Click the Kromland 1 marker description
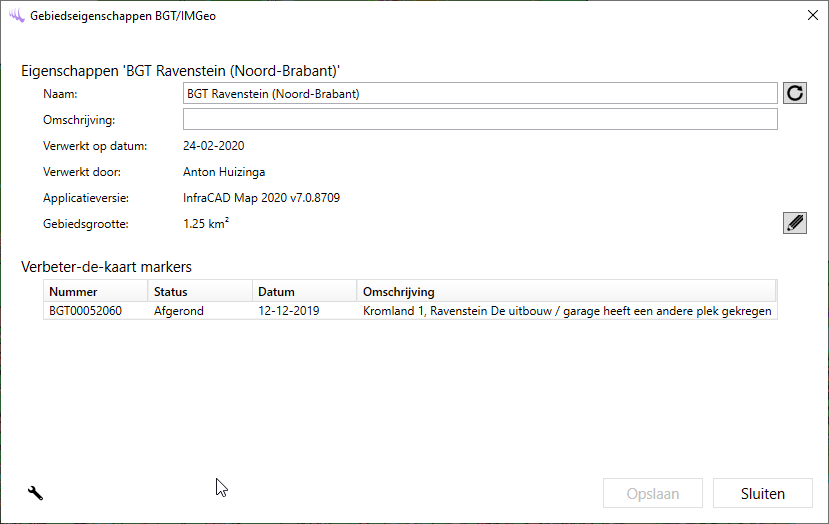 click(566, 311)
